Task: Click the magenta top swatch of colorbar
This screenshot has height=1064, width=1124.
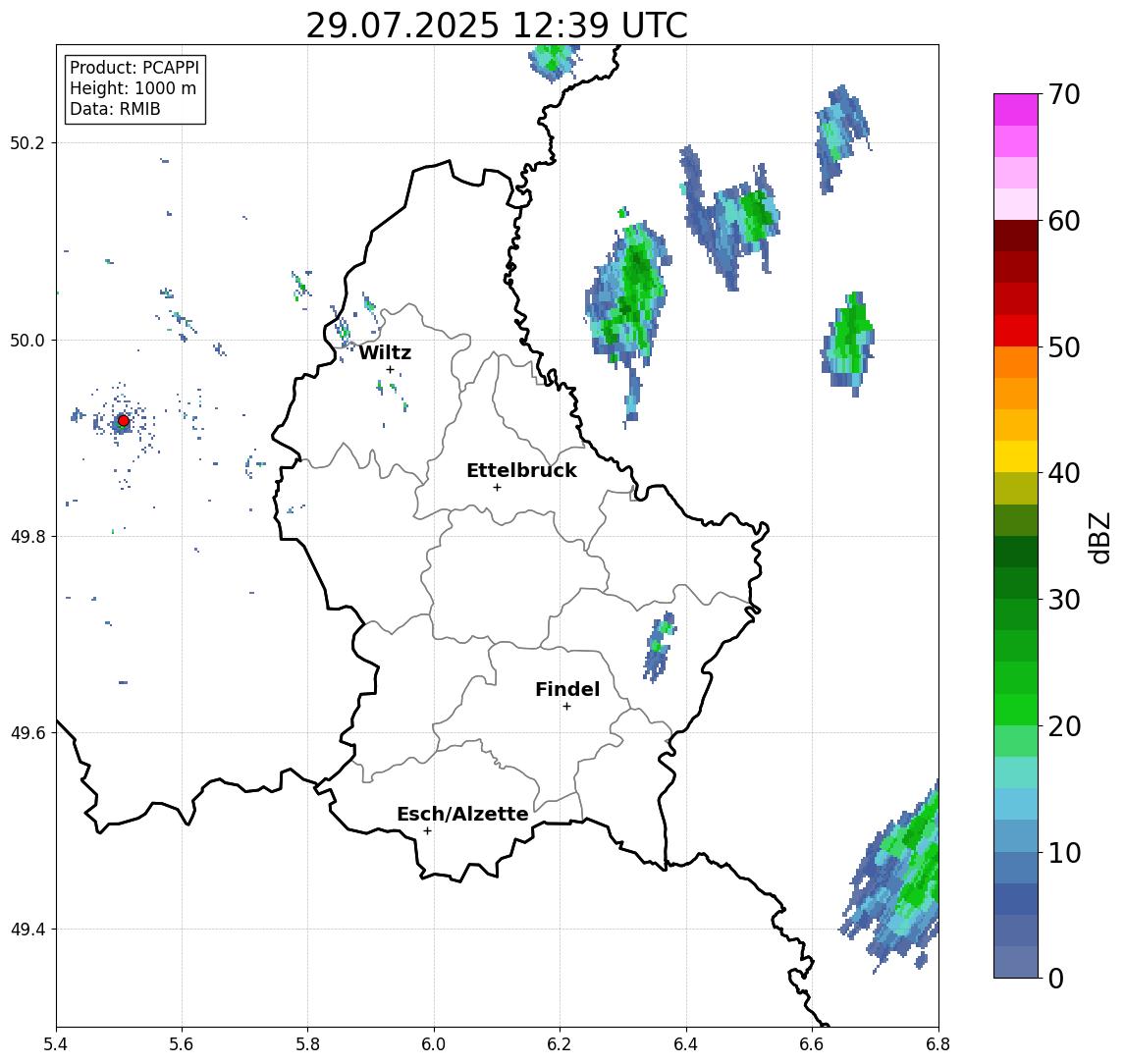Action: (1016, 110)
